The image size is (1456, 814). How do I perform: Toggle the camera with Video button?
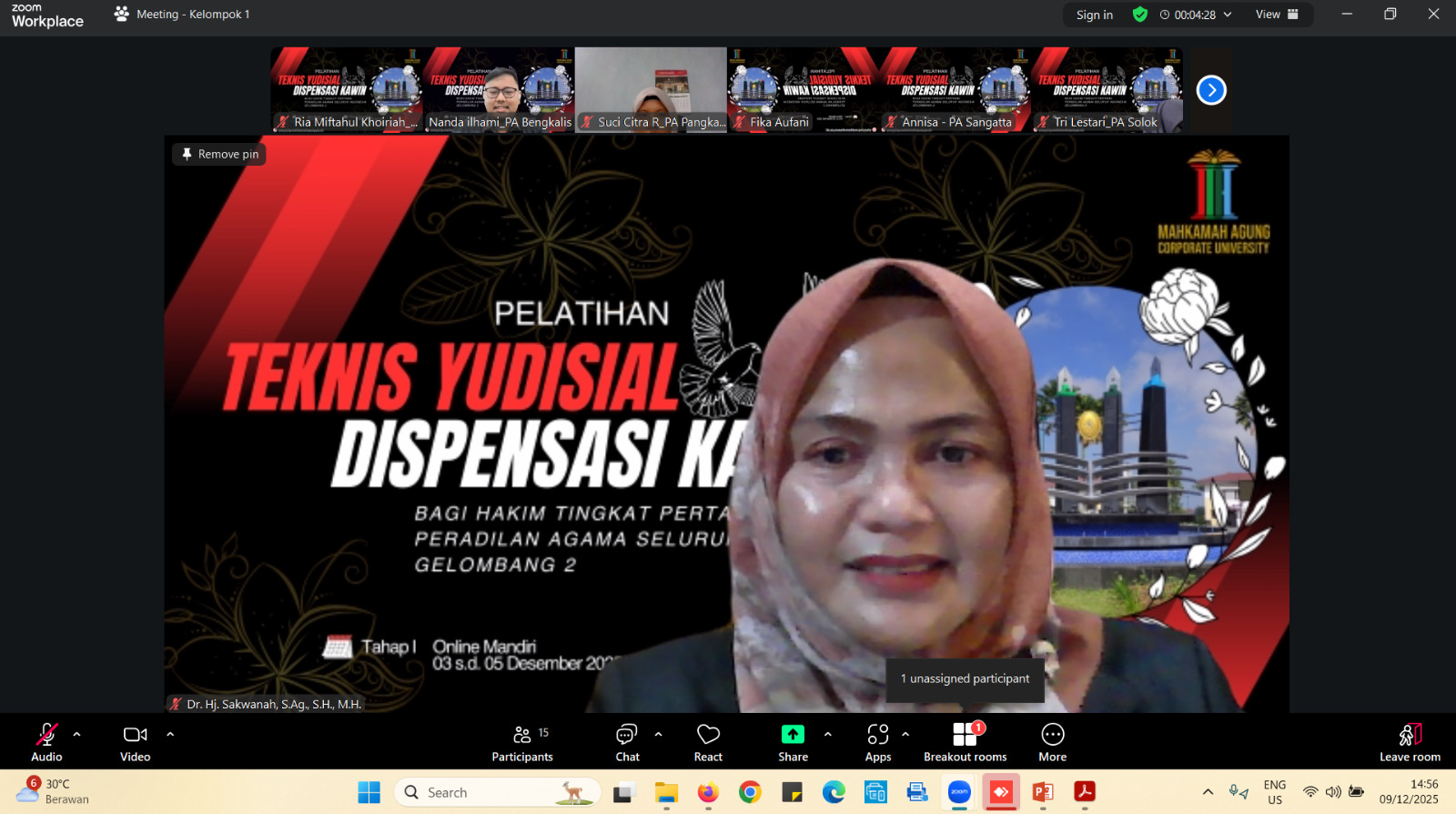pyautogui.click(x=135, y=742)
